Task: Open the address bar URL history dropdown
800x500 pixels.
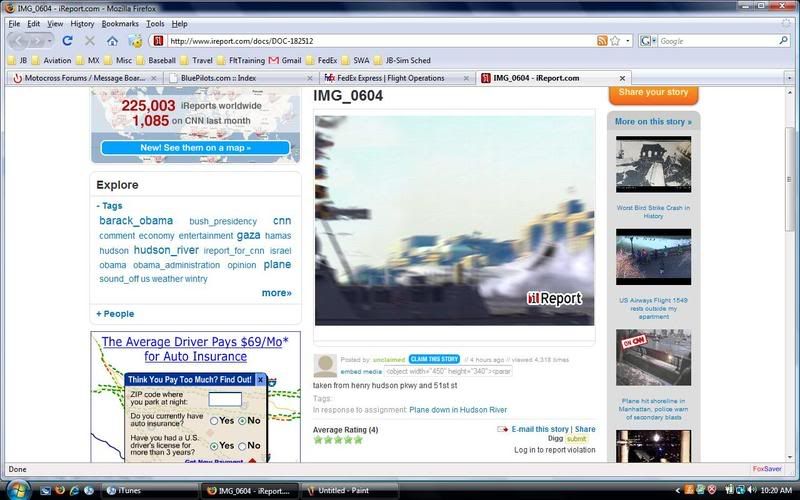Action: (x=628, y=41)
